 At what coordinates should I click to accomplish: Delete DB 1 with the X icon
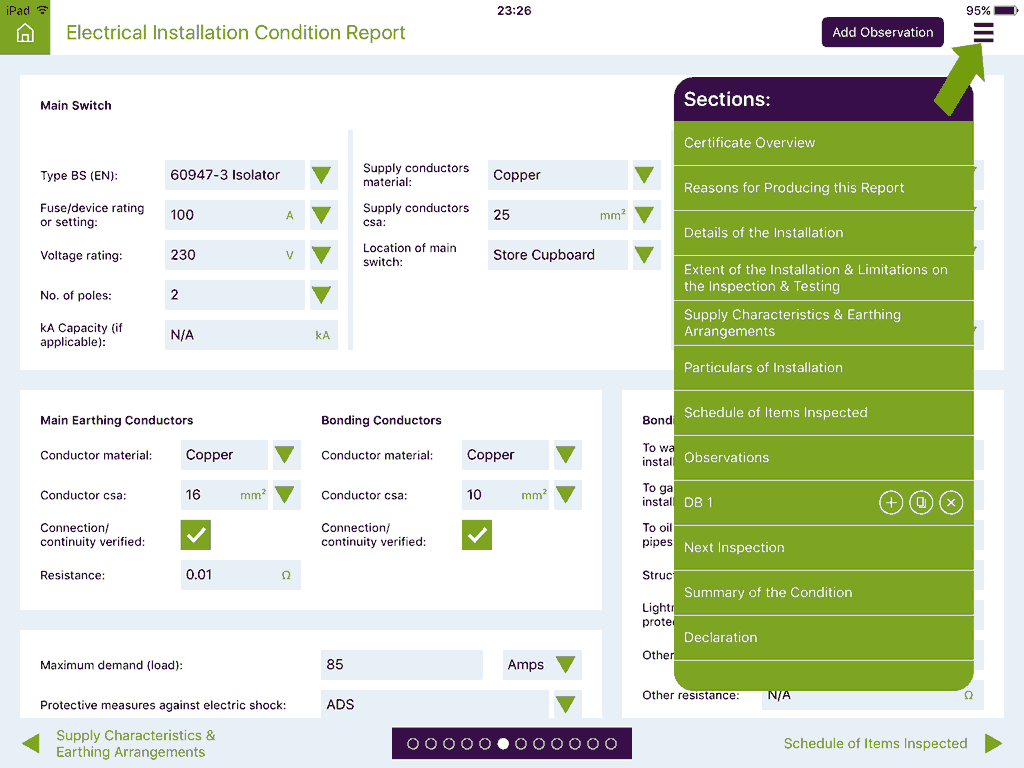(x=951, y=502)
